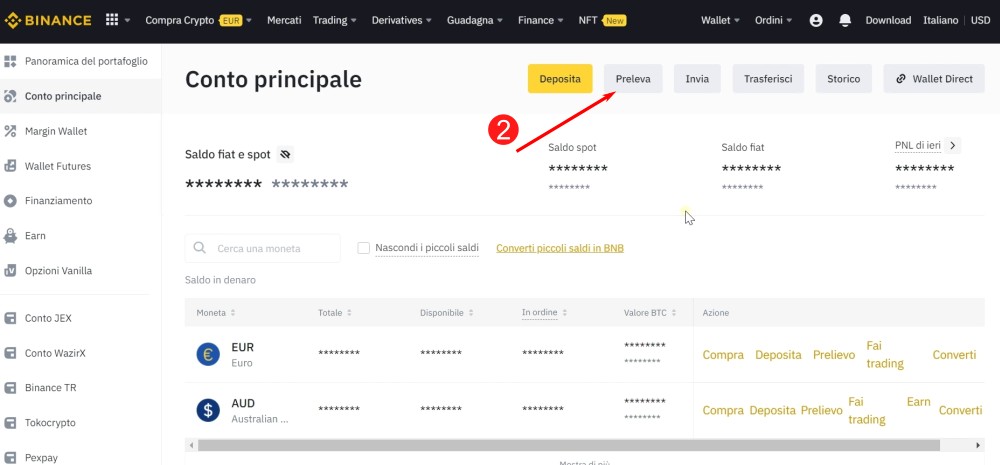Click Converti piccoli saldi in BNB link

click(560, 248)
